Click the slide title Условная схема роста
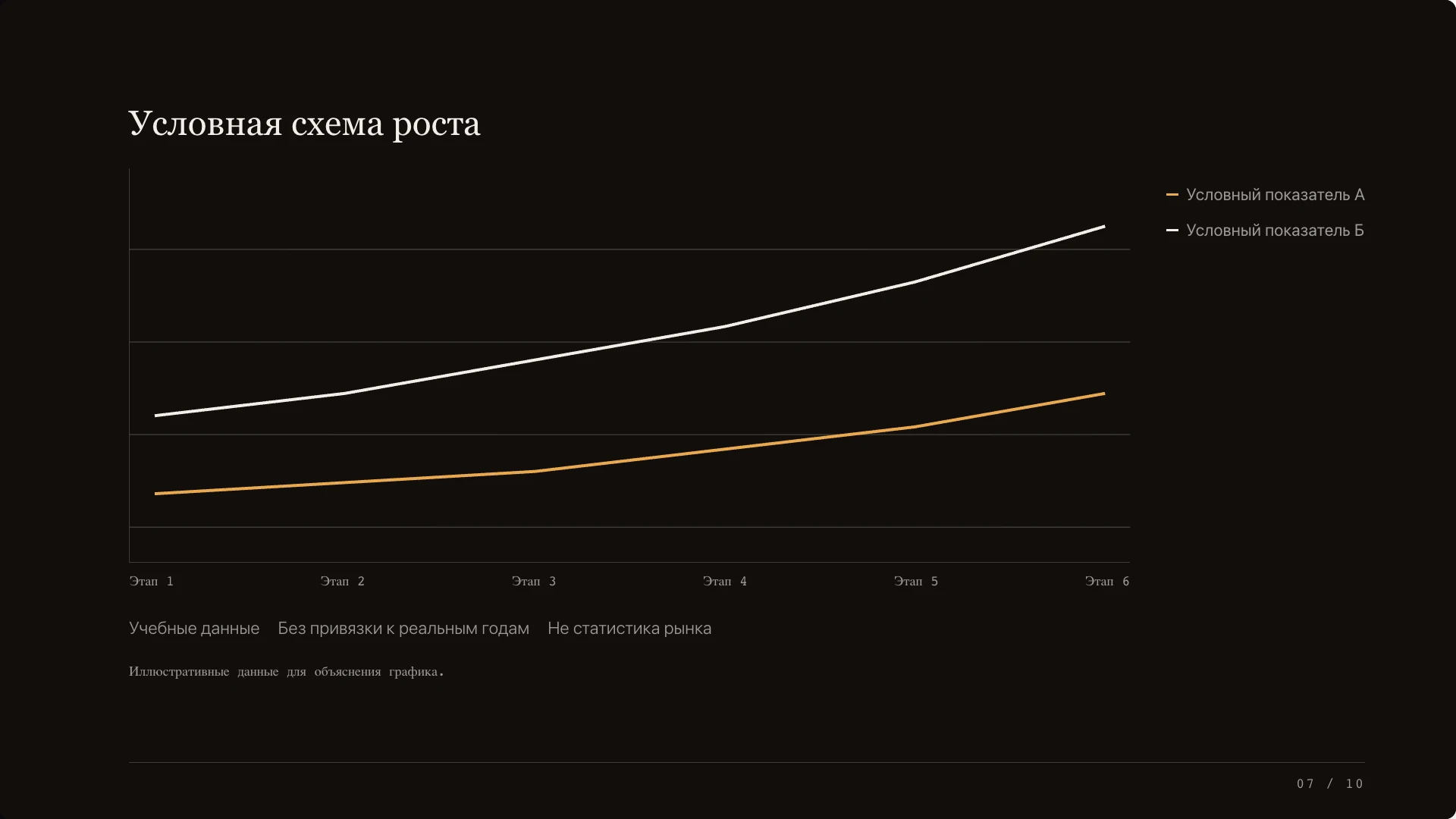Screen dimensions: 1456x819 (304, 124)
